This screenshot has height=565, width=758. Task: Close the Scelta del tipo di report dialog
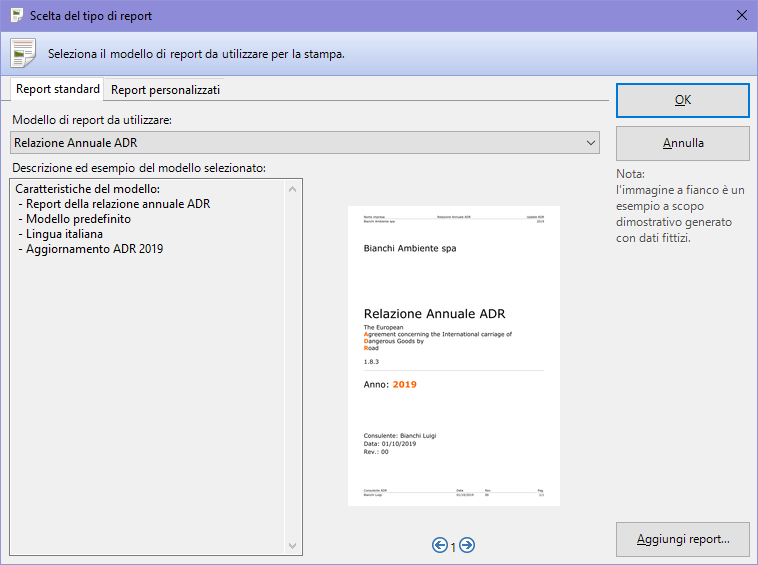coord(741,16)
